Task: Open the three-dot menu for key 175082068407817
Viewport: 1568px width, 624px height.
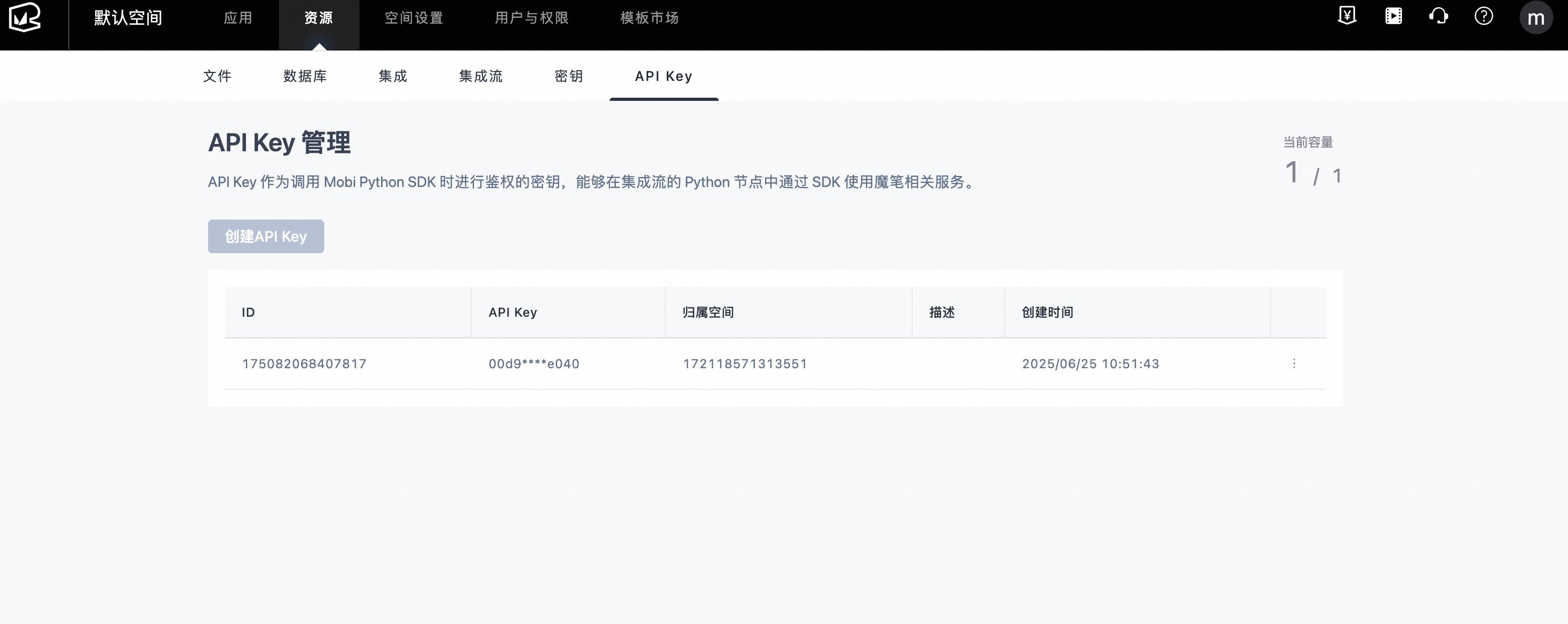Action: [x=1294, y=363]
